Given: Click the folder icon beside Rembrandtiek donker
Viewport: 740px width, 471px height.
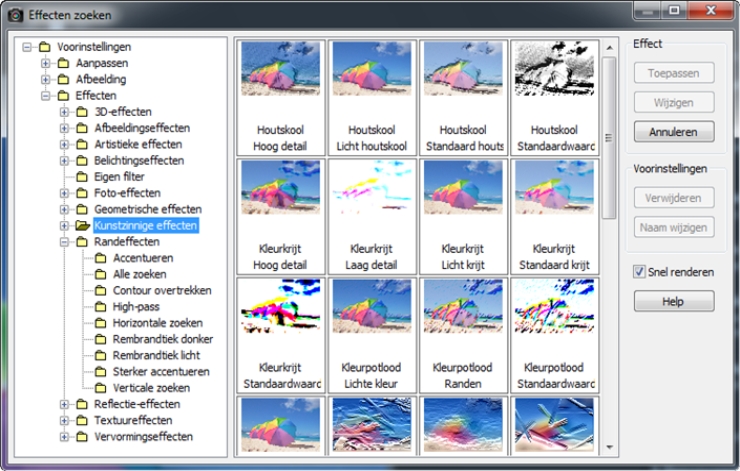Looking at the screenshot, I should [x=101, y=339].
